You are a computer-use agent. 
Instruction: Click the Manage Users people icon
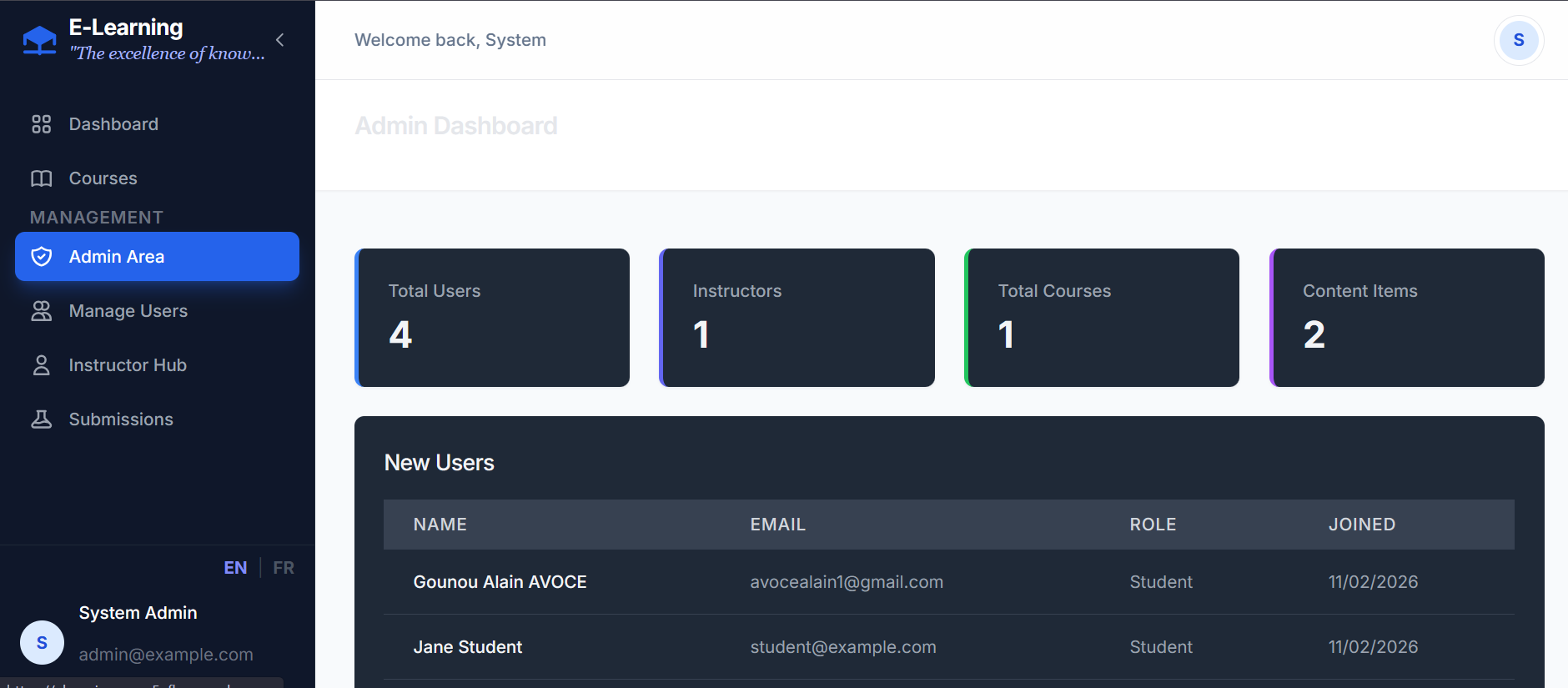pos(41,311)
